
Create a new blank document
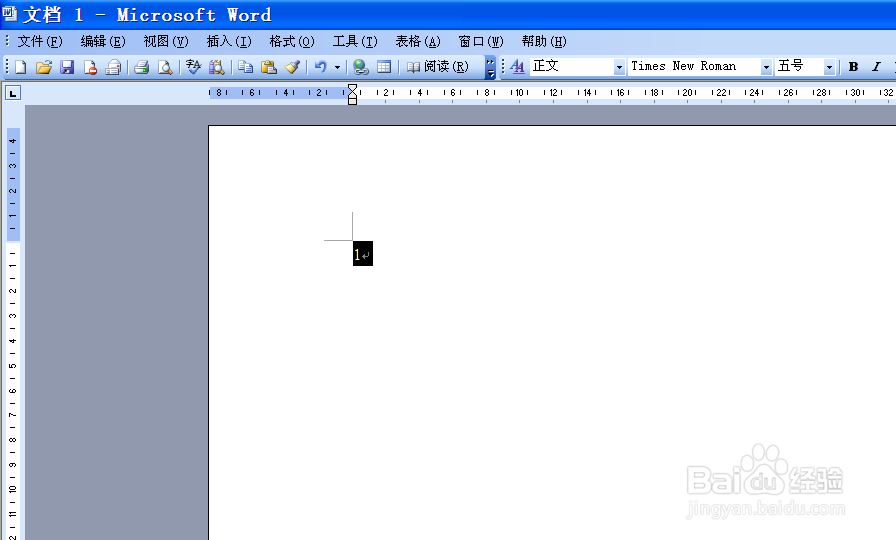point(21,67)
